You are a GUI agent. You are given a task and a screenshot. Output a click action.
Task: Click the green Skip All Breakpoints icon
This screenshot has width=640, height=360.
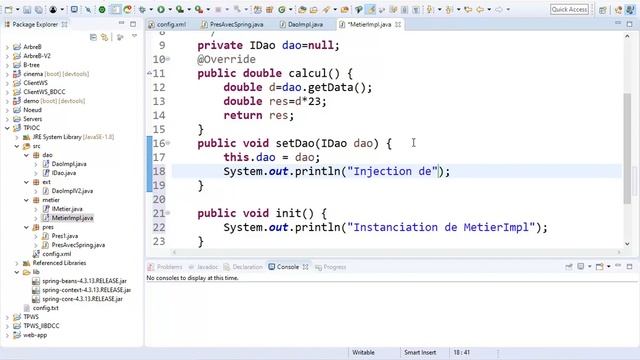pyautogui.click(x=102, y=9)
